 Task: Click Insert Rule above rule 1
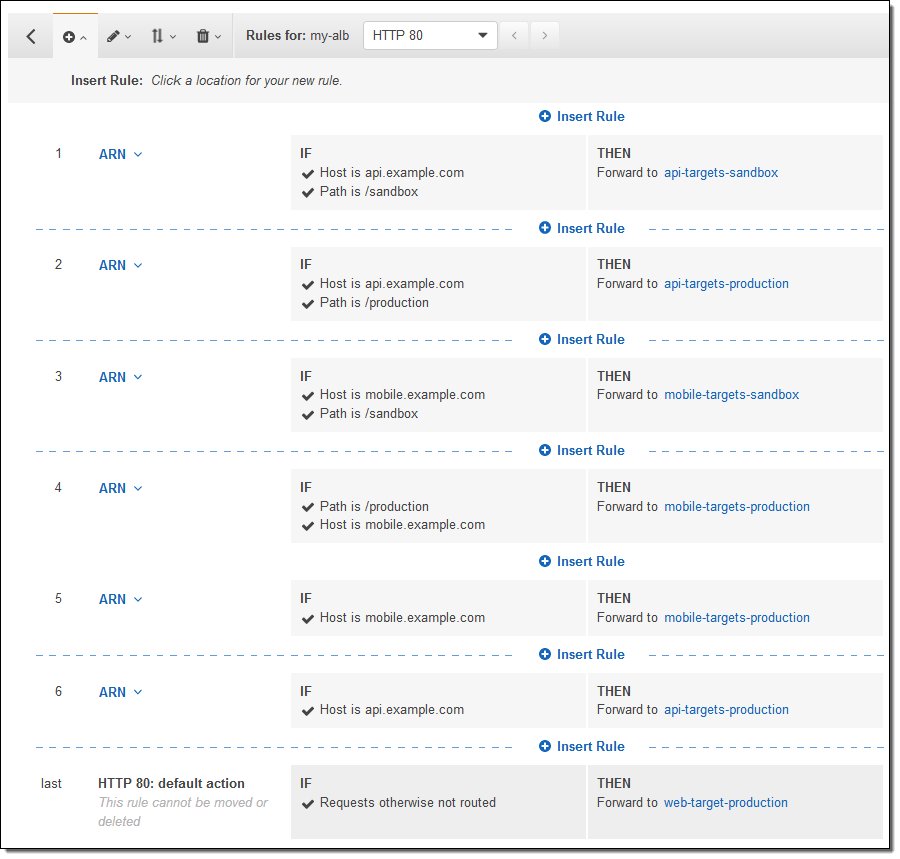pyautogui.click(x=581, y=117)
